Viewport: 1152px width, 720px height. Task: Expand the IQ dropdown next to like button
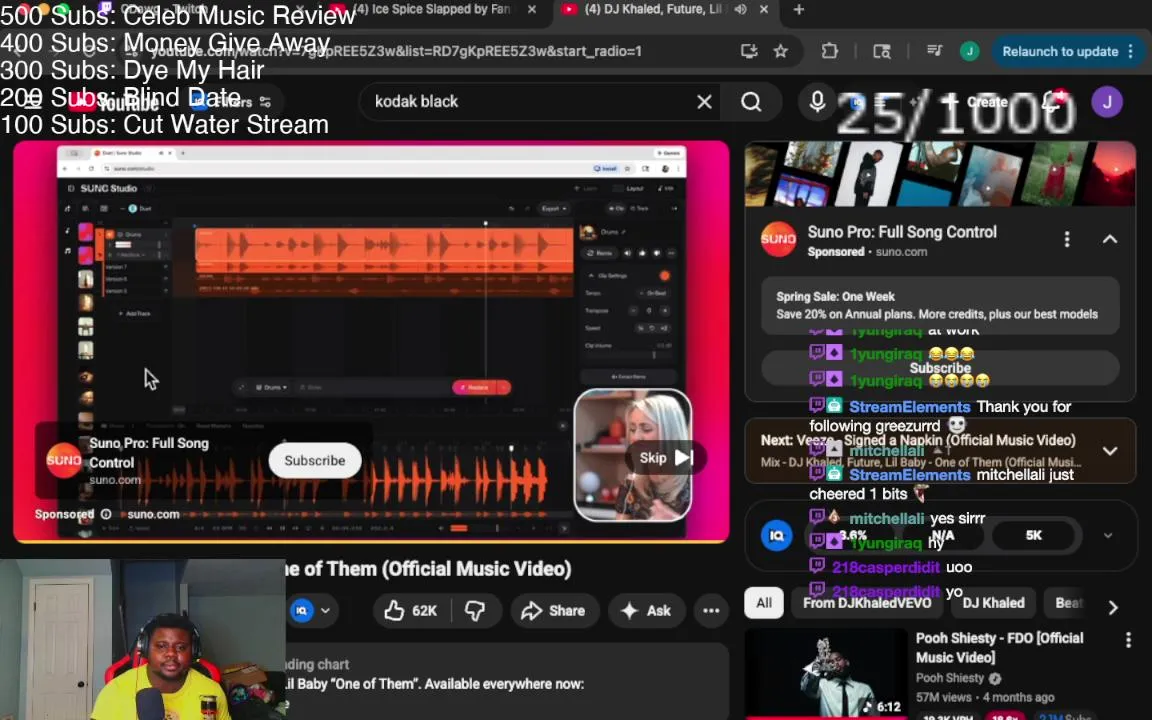point(325,611)
